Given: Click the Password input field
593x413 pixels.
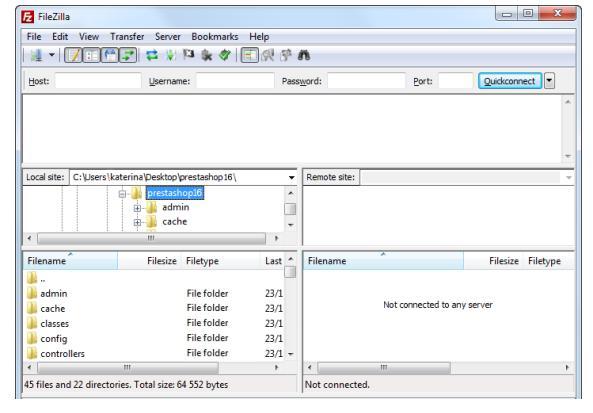Looking at the screenshot, I should tap(366, 81).
